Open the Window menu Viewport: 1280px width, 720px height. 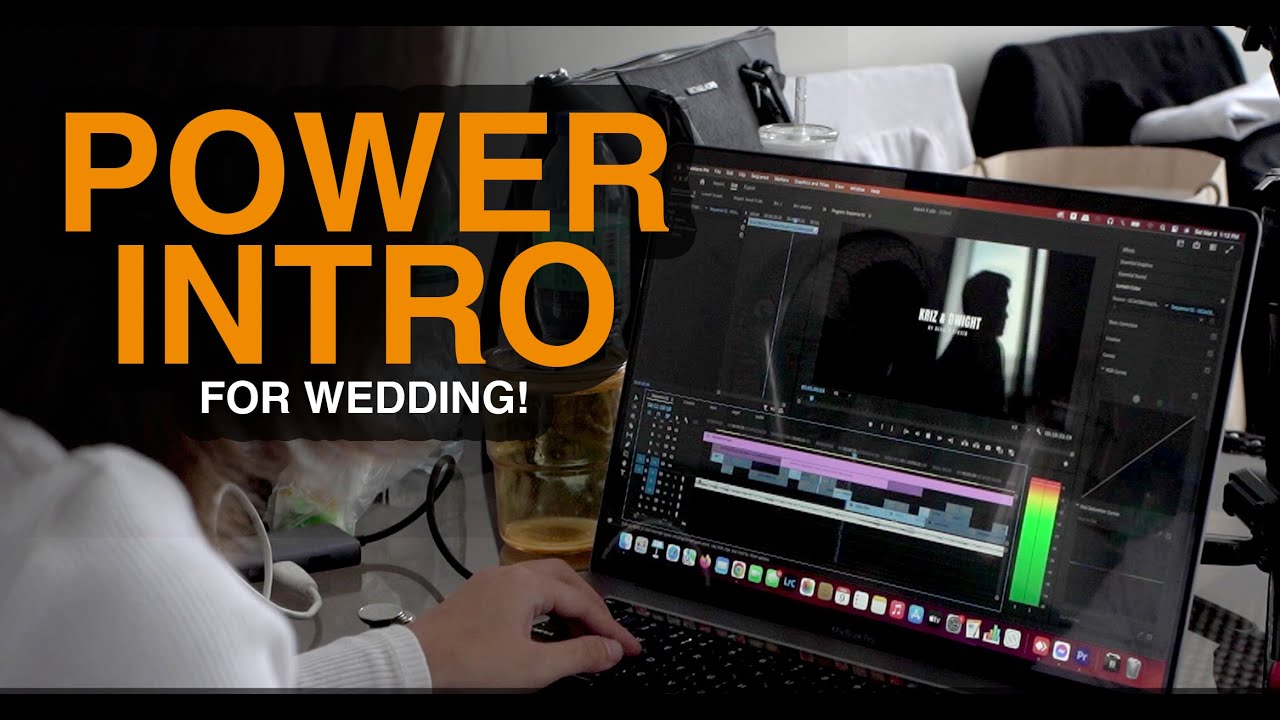(857, 189)
